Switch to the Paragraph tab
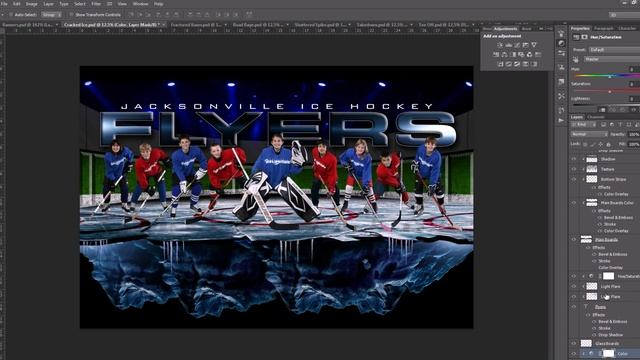The image size is (640, 360). (604, 28)
